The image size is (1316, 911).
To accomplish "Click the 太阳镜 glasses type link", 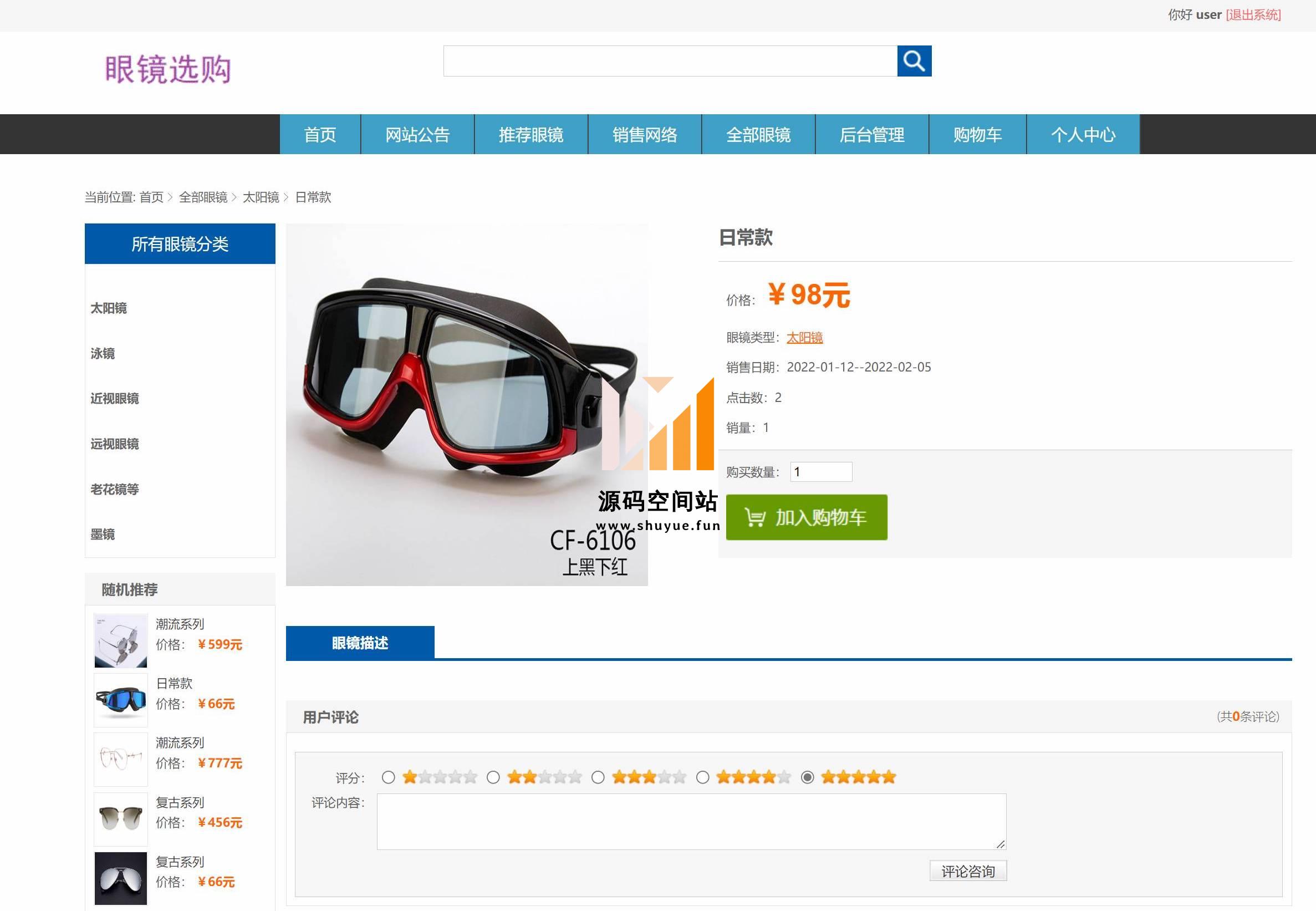I will 805,337.
